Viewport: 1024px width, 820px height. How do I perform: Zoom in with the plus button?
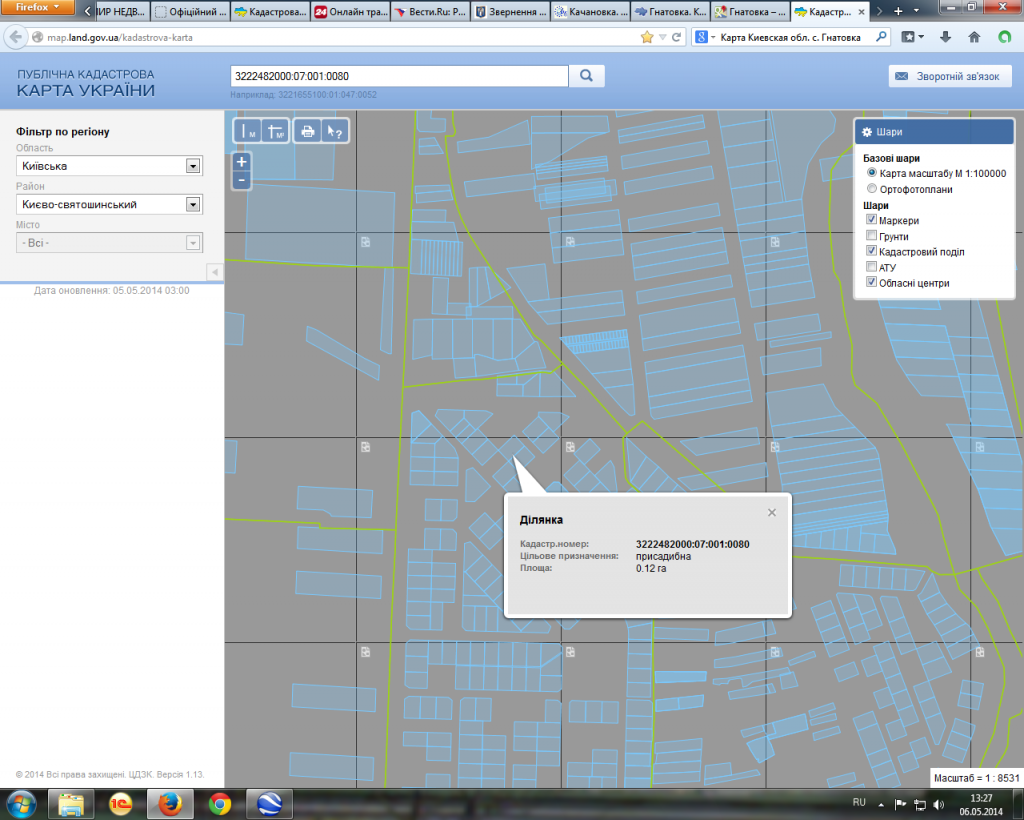pyautogui.click(x=241, y=161)
